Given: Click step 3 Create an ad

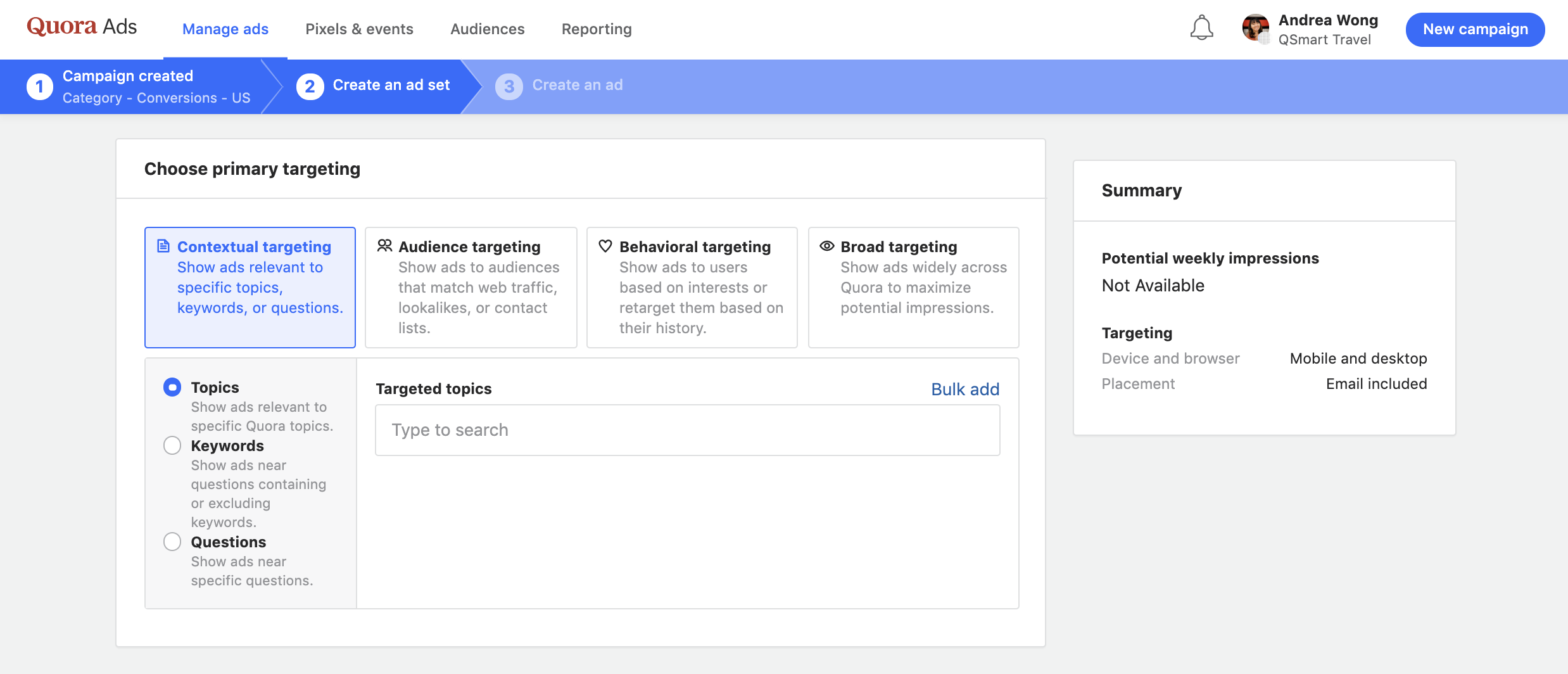Looking at the screenshot, I should point(559,86).
